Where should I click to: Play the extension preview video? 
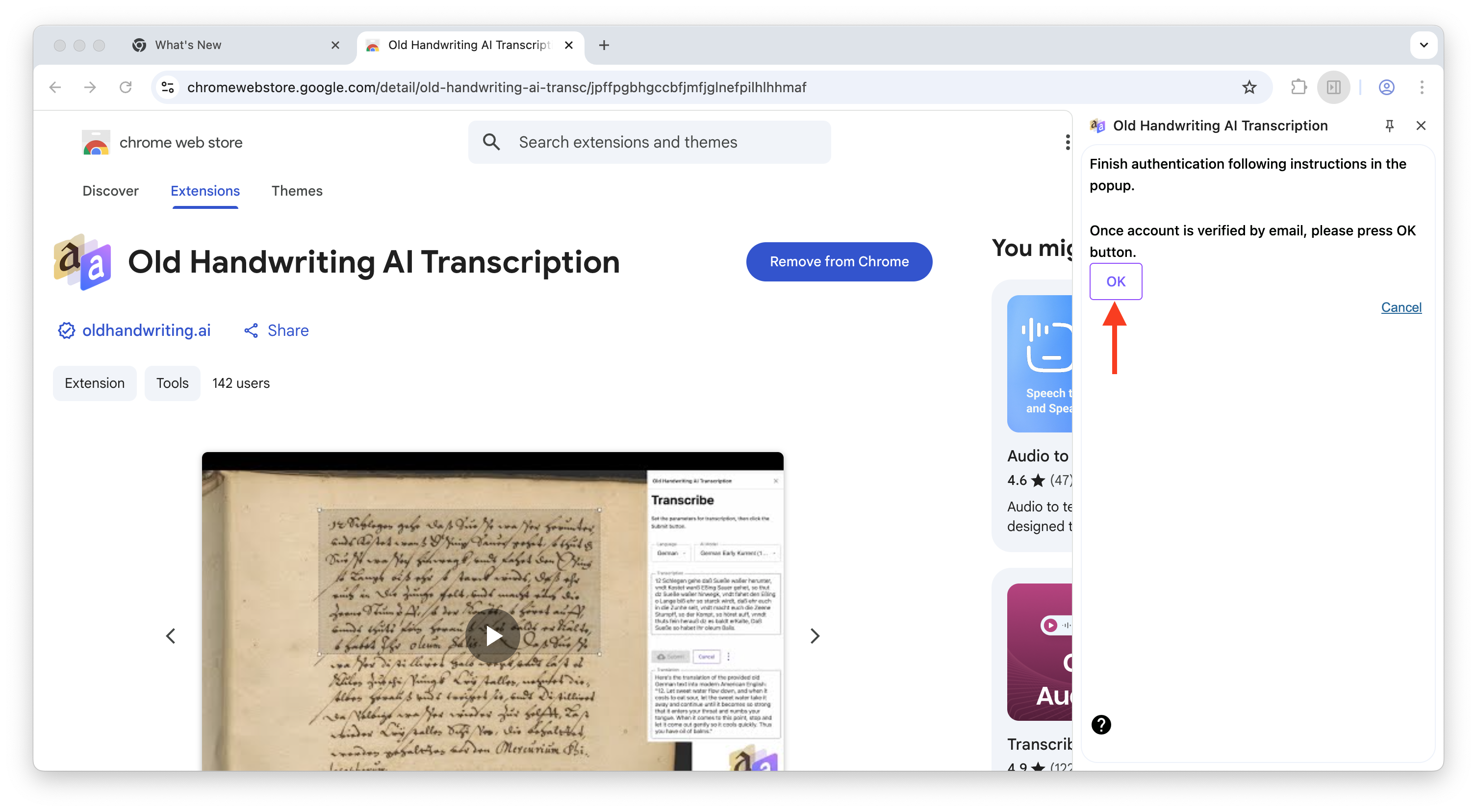pyautogui.click(x=492, y=635)
